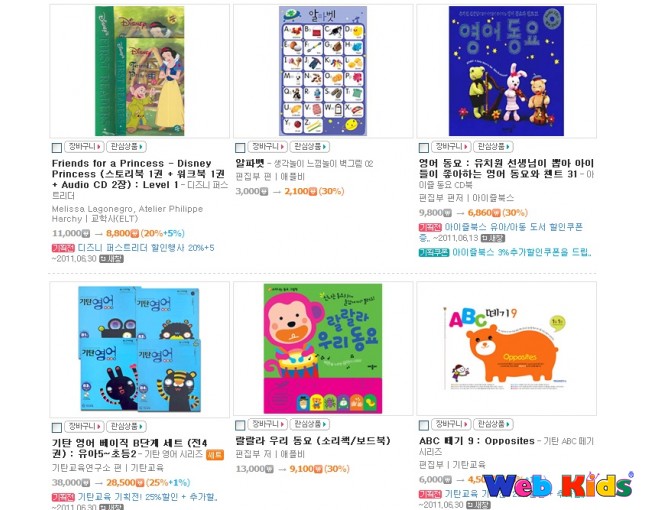Click the Web Kids logo
The width and height of the screenshot is (650, 510).
point(558,484)
